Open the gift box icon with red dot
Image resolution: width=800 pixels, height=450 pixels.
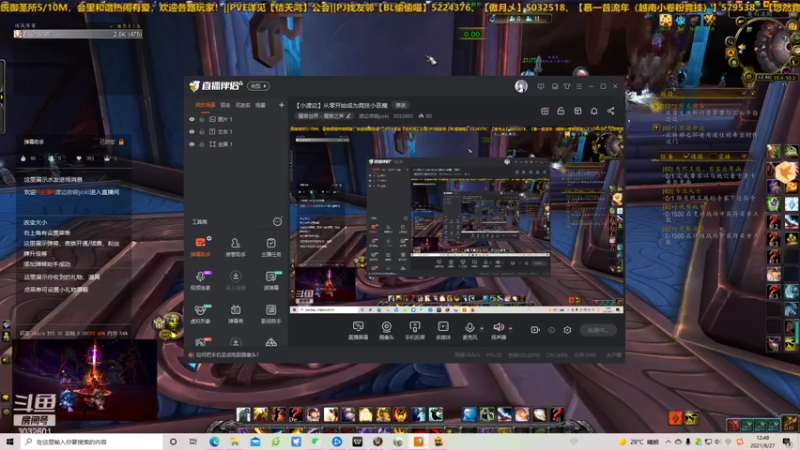pyautogui.click(x=544, y=111)
